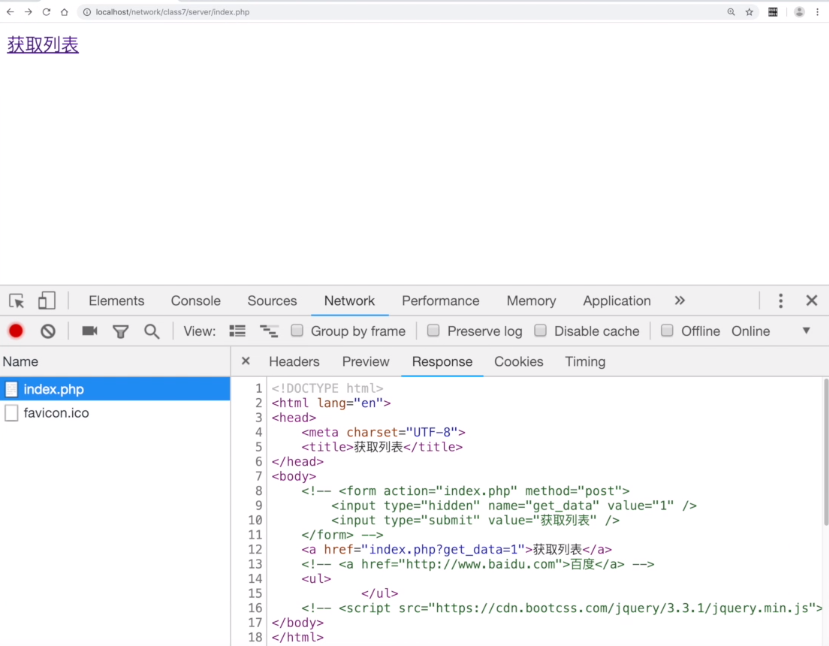This screenshot has height=646, width=829.
Task: Check the Offline checkbox
Action: coord(667,330)
